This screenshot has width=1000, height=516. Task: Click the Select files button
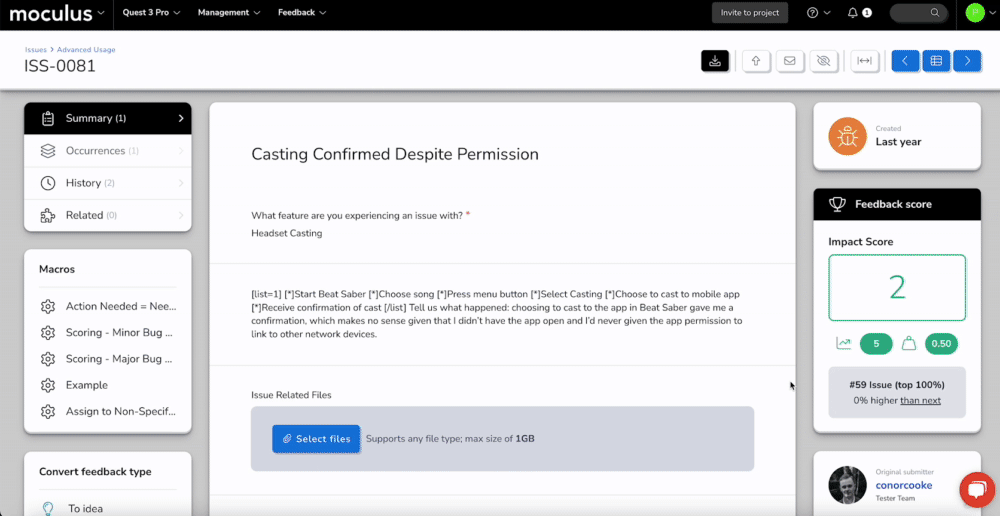pos(316,439)
